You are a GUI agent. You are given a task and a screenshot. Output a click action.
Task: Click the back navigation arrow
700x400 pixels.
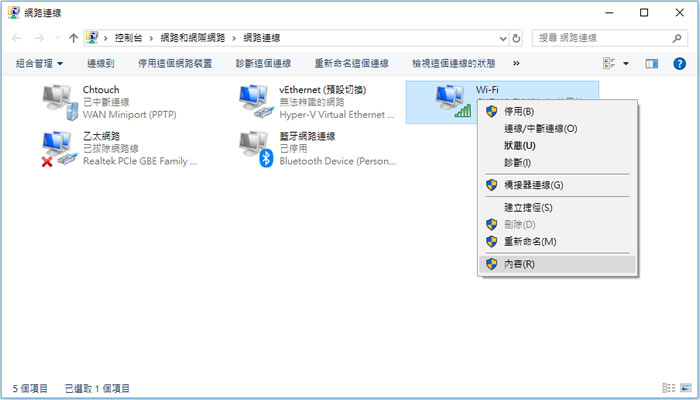point(17,38)
